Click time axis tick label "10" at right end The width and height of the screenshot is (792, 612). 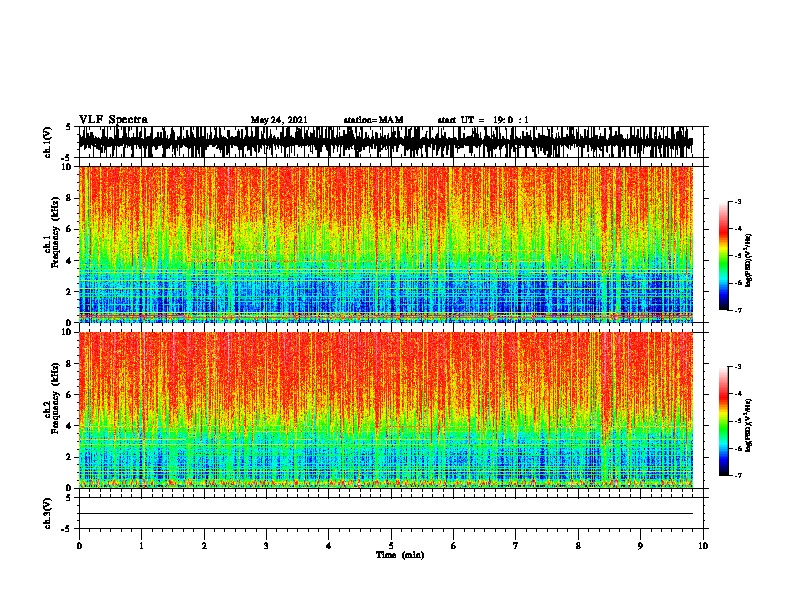703,546
